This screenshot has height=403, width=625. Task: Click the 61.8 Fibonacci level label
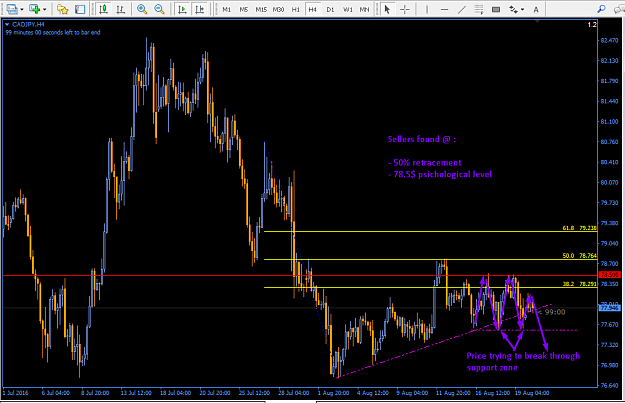tap(580, 228)
